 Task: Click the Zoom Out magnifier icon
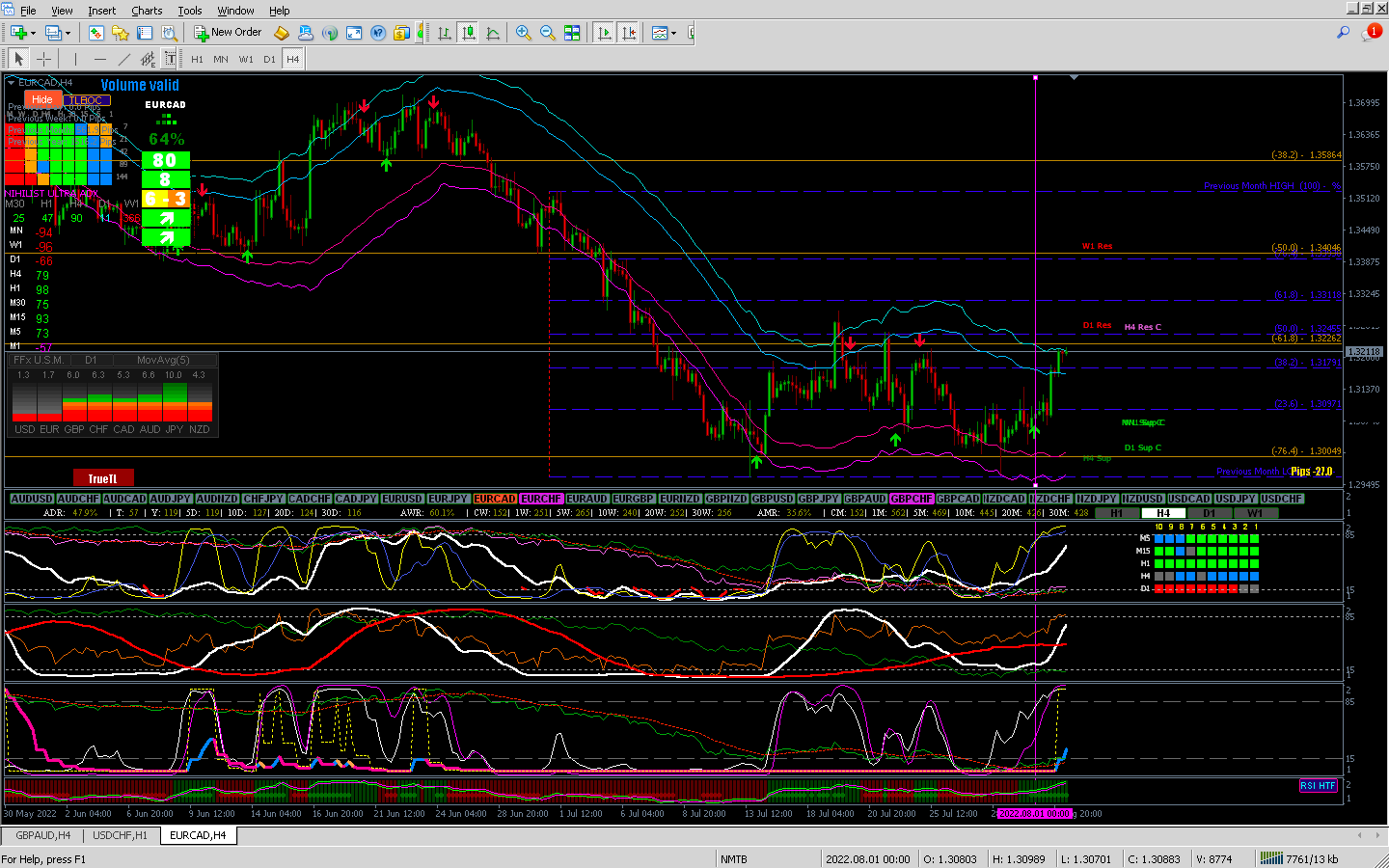click(x=547, y=33)
